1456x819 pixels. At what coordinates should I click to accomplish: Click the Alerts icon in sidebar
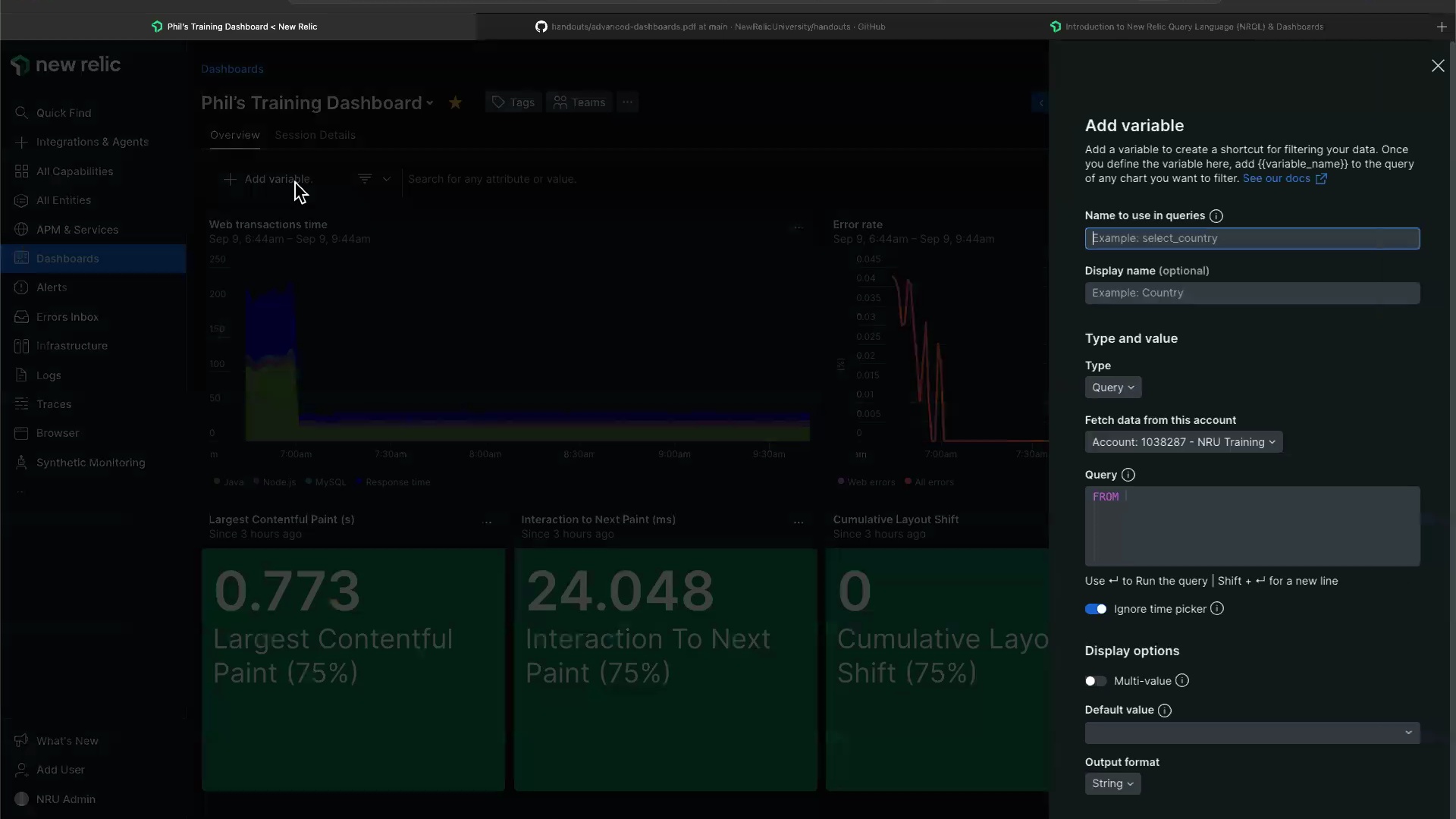pos(21,287)
